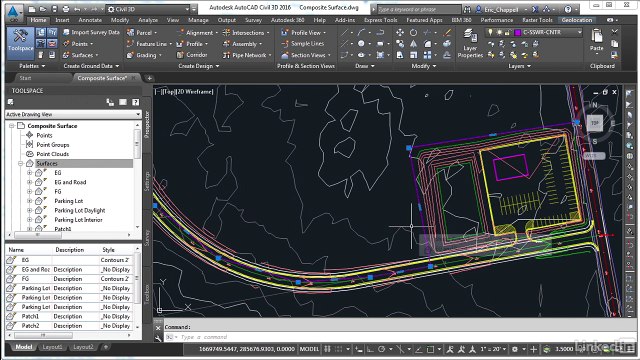Toggle ortho mode in status bar
Screen dimensions: 640x360
click(x=370, y=349)
